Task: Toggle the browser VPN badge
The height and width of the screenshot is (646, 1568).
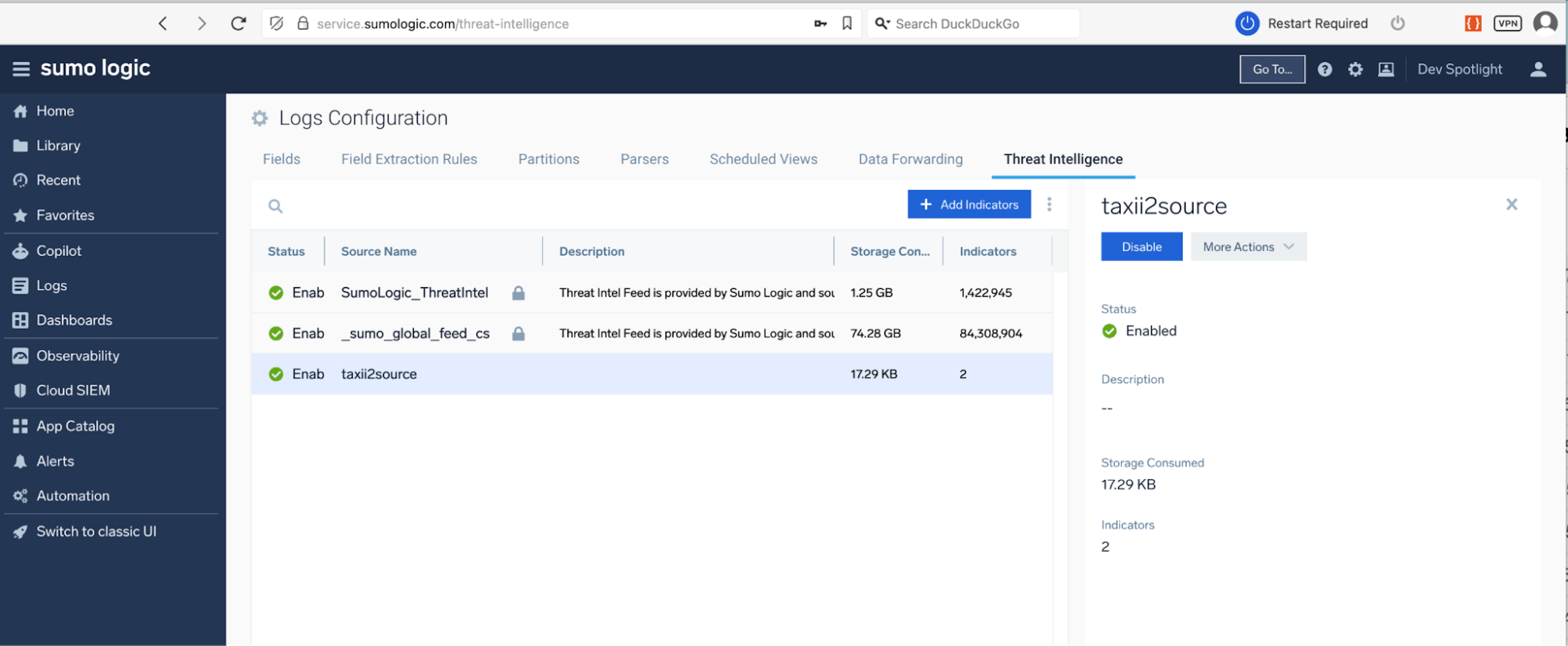Action: pos(1507,24)
